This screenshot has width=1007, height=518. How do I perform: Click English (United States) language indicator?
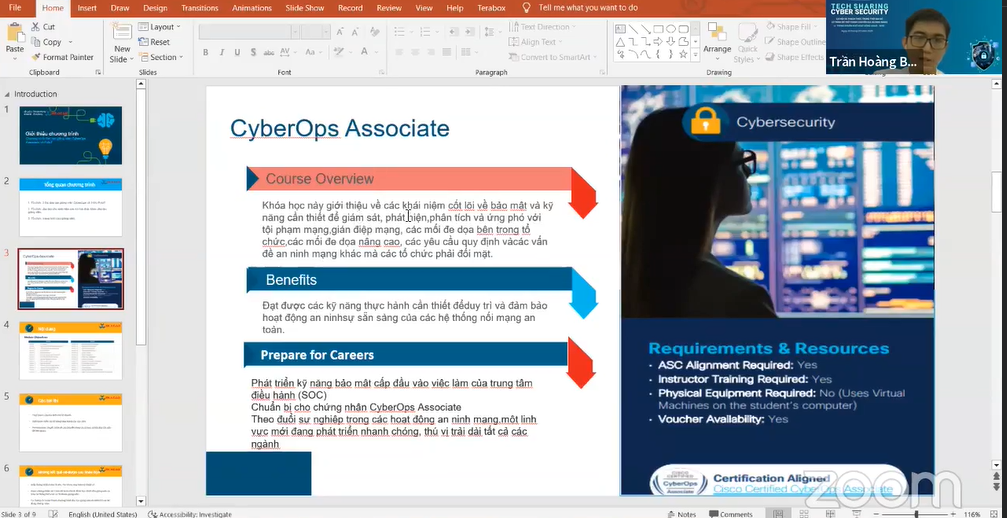pyautogui.click(x=103, y=514)
